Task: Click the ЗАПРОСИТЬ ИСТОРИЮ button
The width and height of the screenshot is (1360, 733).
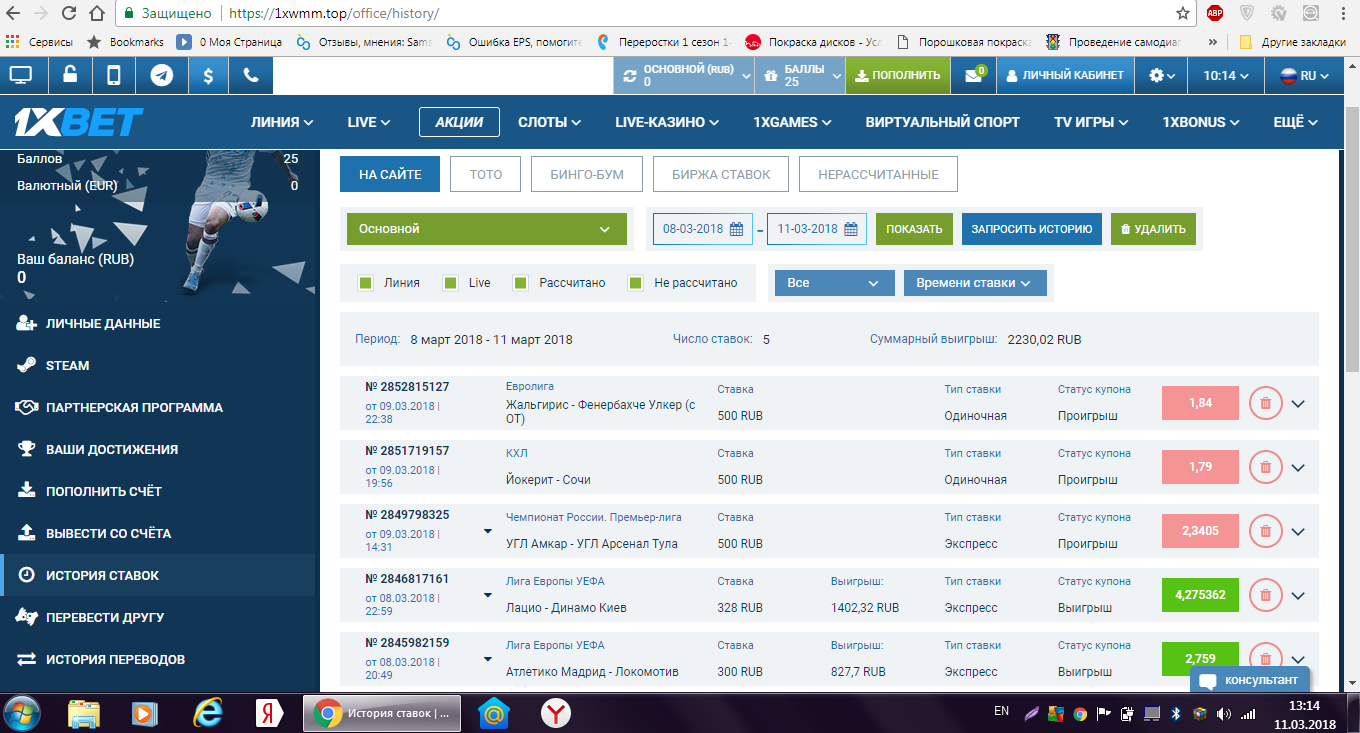Action: click(1032, 229)
